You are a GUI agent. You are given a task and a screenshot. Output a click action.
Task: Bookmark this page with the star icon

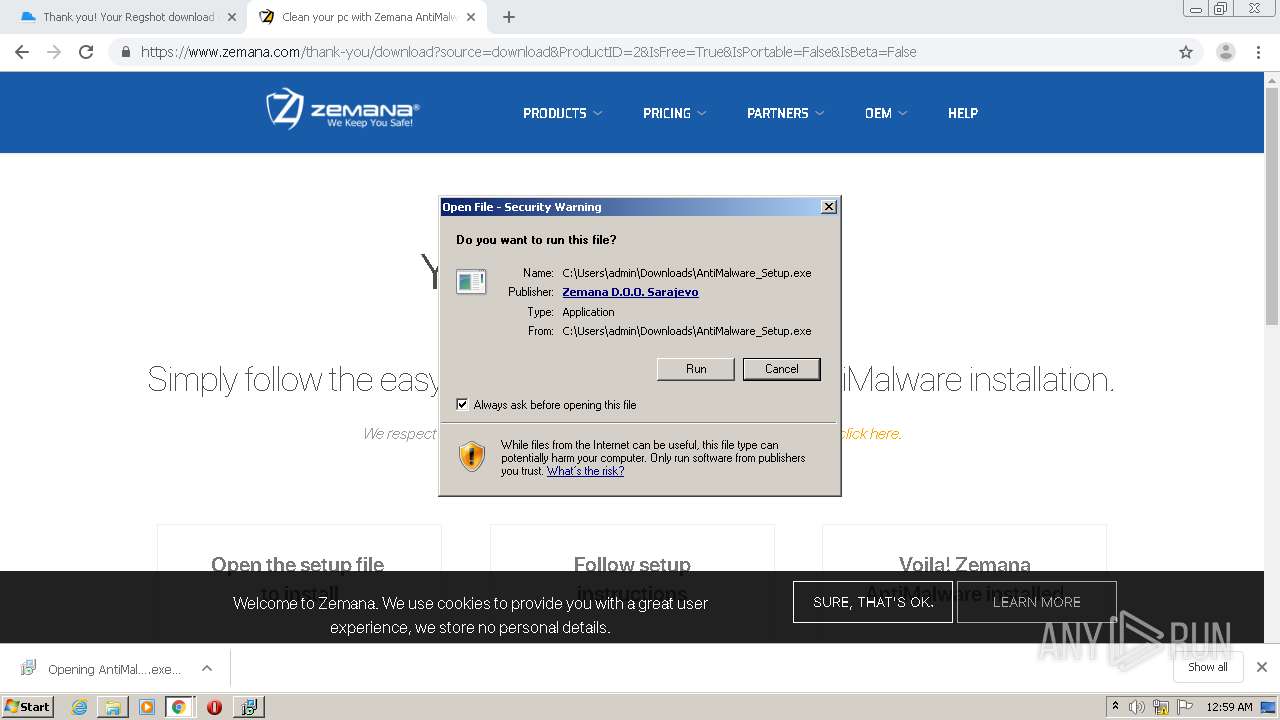click(1186, 52)
